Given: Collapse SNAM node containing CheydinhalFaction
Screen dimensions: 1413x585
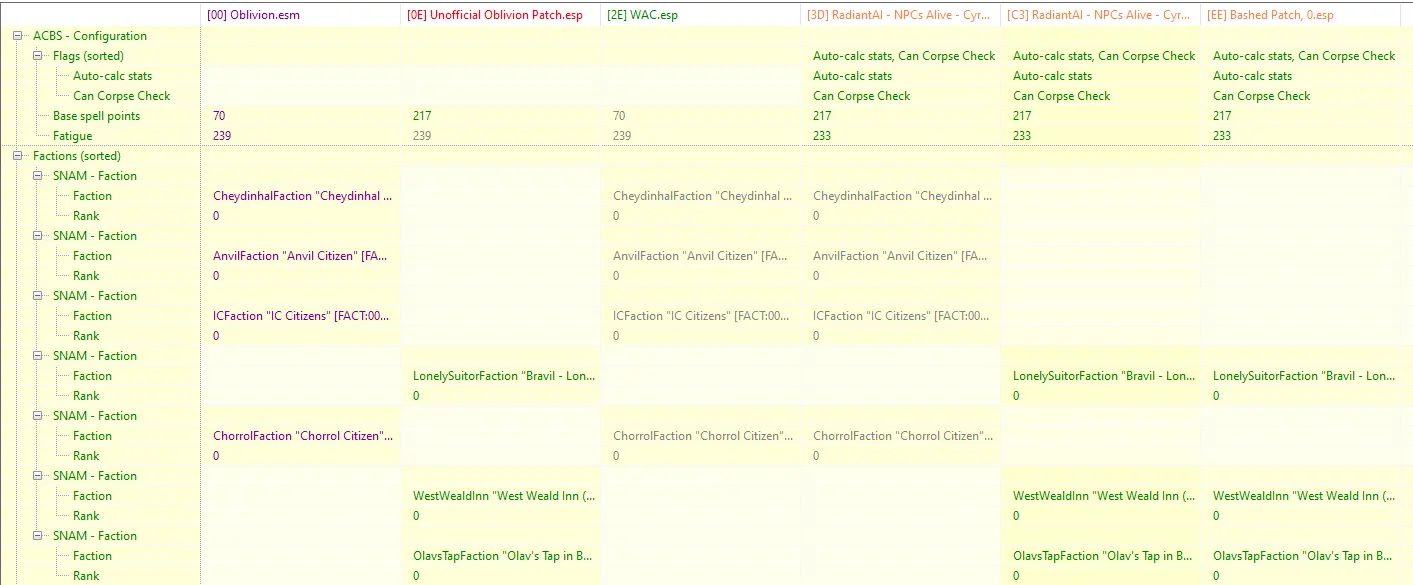Looking at the screenshot, I should click(x=39, y=176).
